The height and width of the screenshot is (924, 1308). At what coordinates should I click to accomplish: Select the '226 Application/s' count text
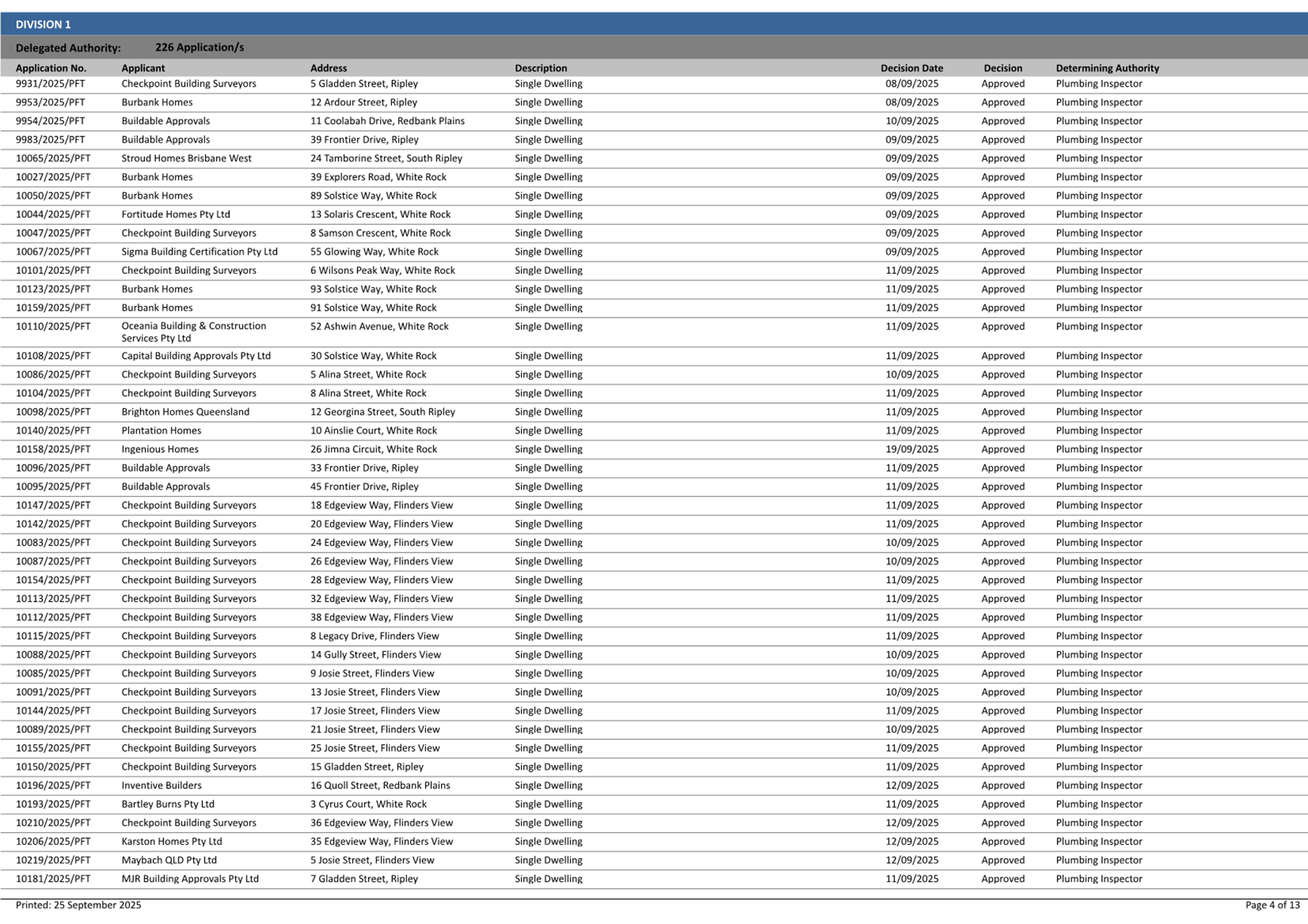[x=199, y=47]
